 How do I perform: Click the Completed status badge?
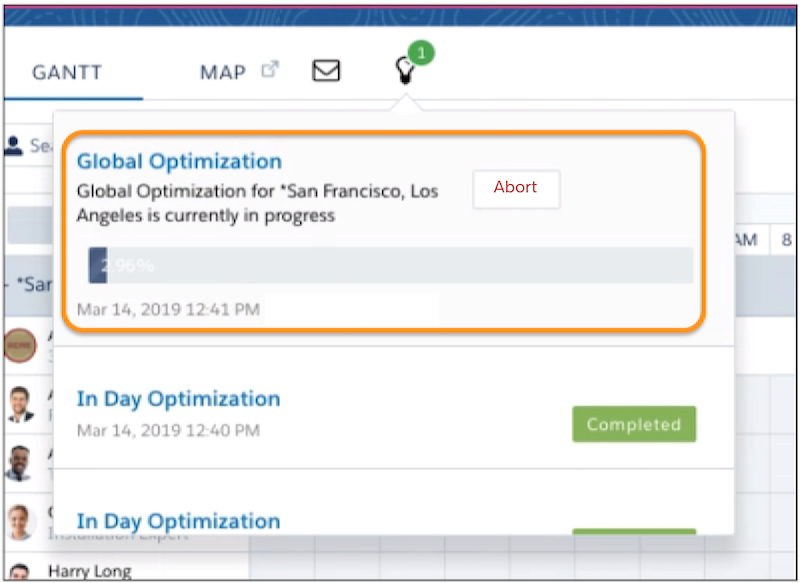(x=633, y=424)
